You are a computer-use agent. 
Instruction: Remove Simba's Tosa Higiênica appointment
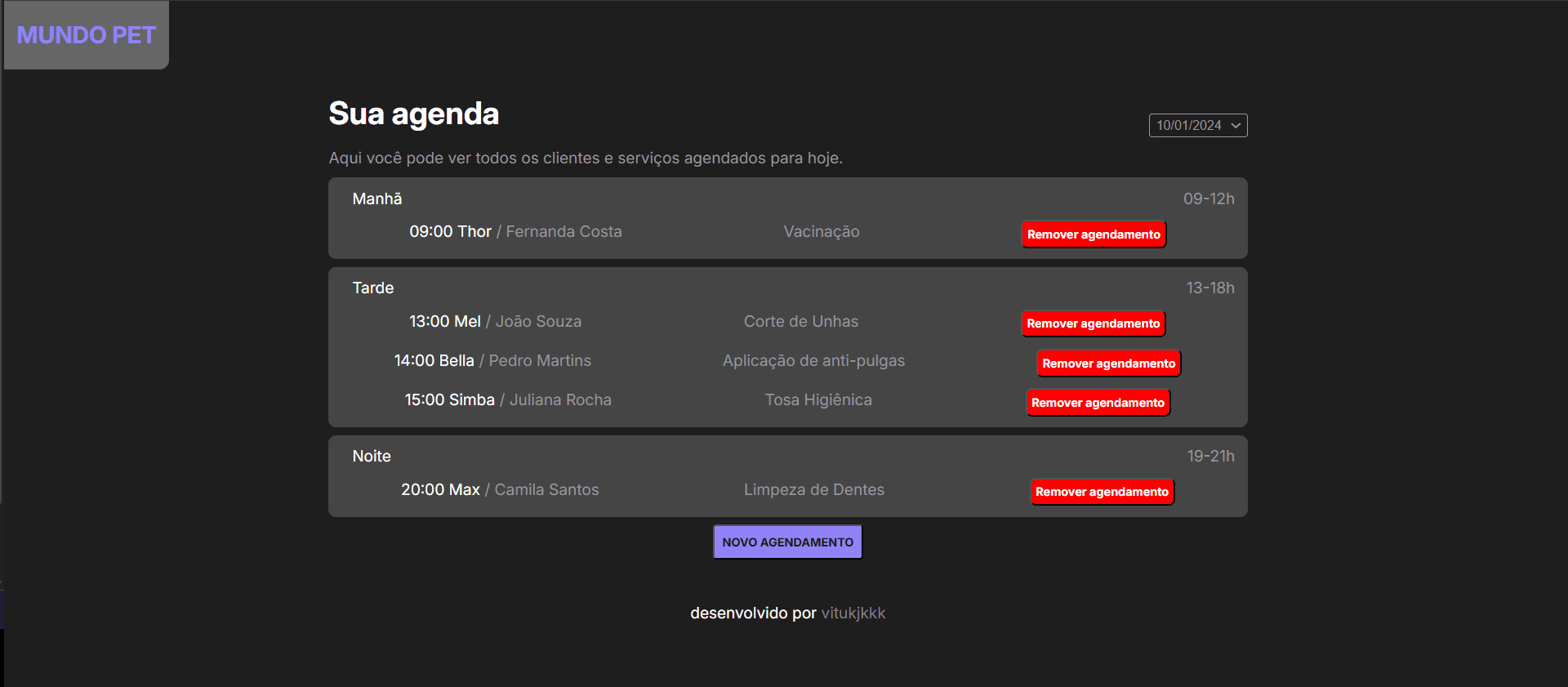1098,403
